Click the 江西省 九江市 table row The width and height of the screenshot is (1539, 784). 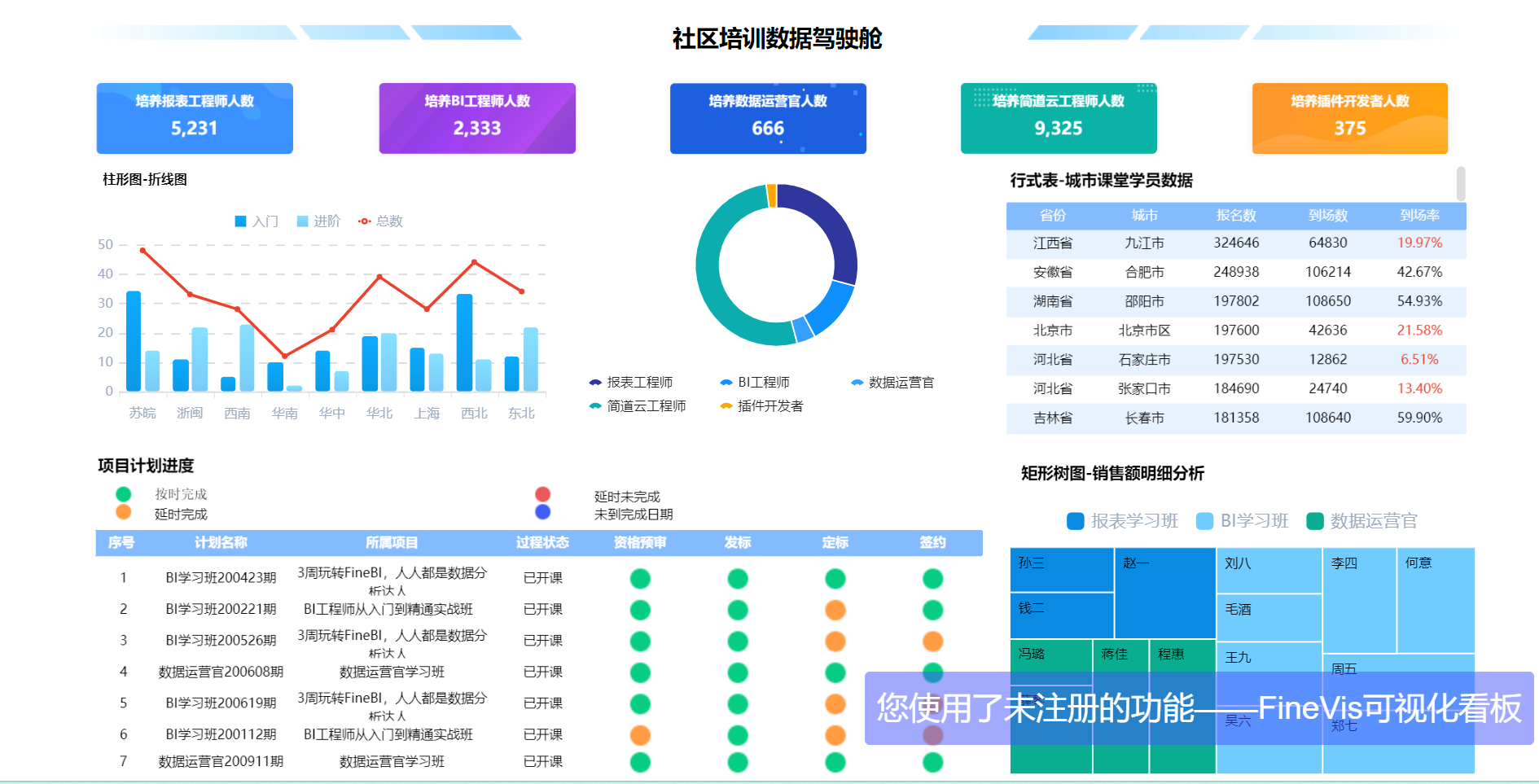coord(1236,243)
